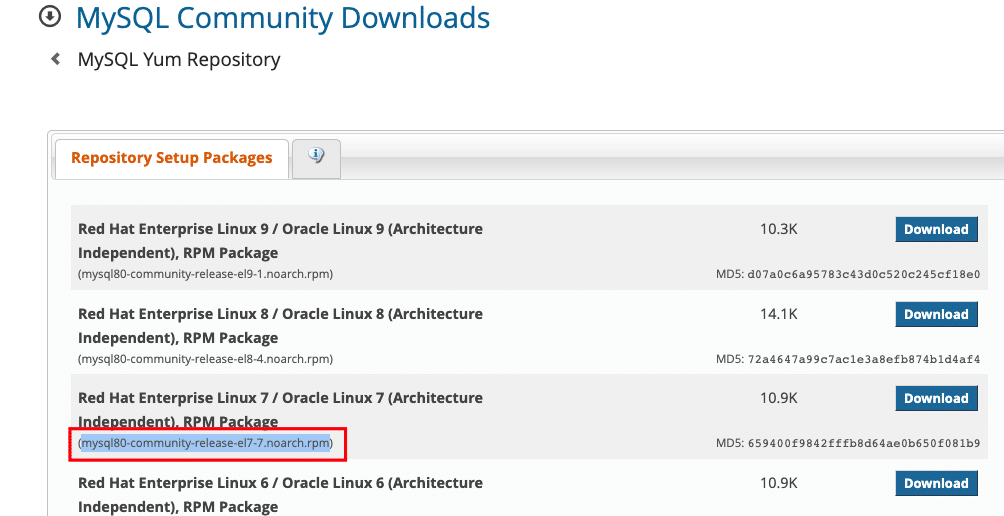The image size is (1004, 516).
Task: Click the MD5 hash 659400f9842fffb8d64ae0b650f081b9
Action: point(864,443)
